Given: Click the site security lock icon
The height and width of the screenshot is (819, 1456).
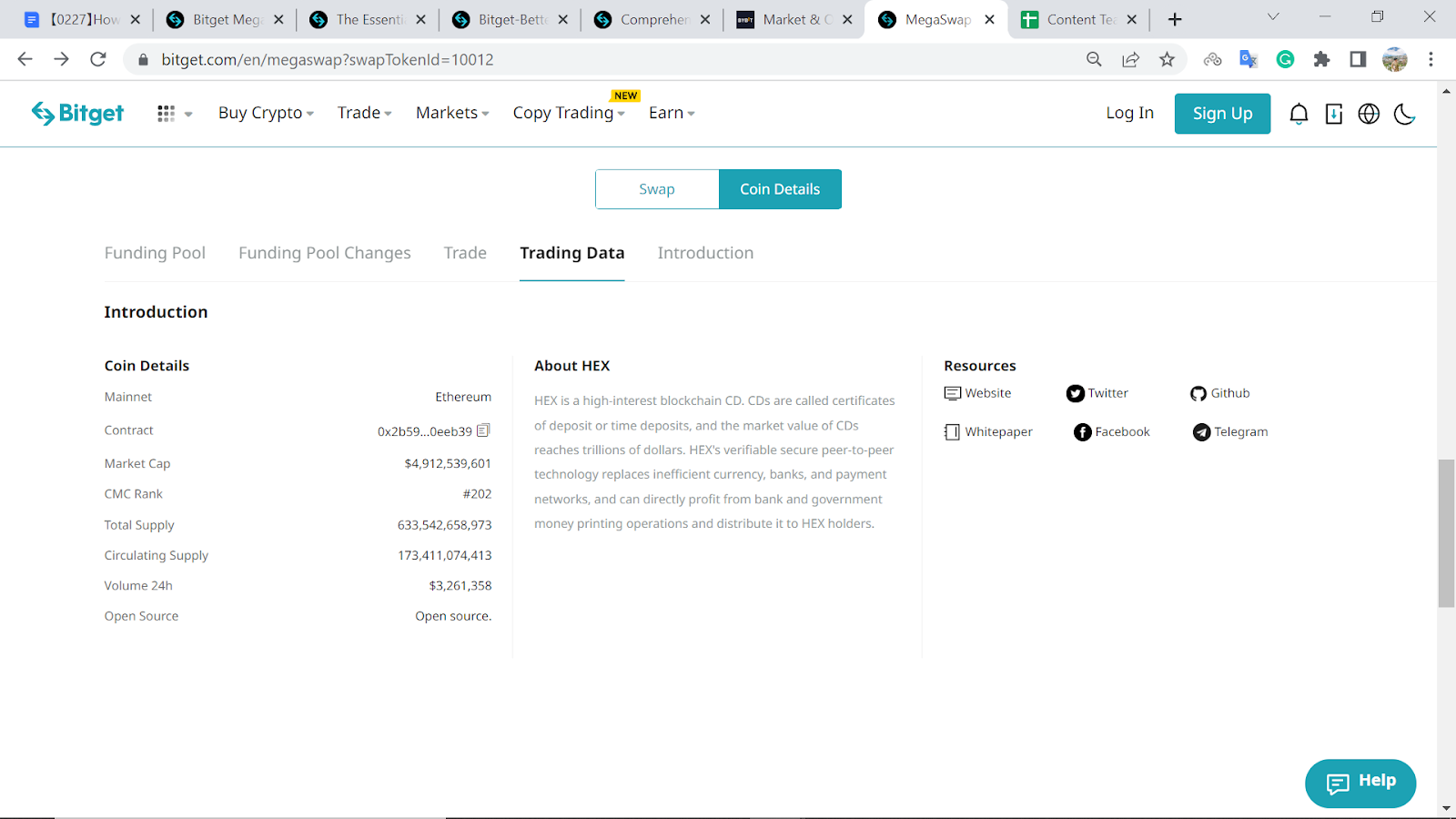Looking at the screenshot, I should pos(143,60).
